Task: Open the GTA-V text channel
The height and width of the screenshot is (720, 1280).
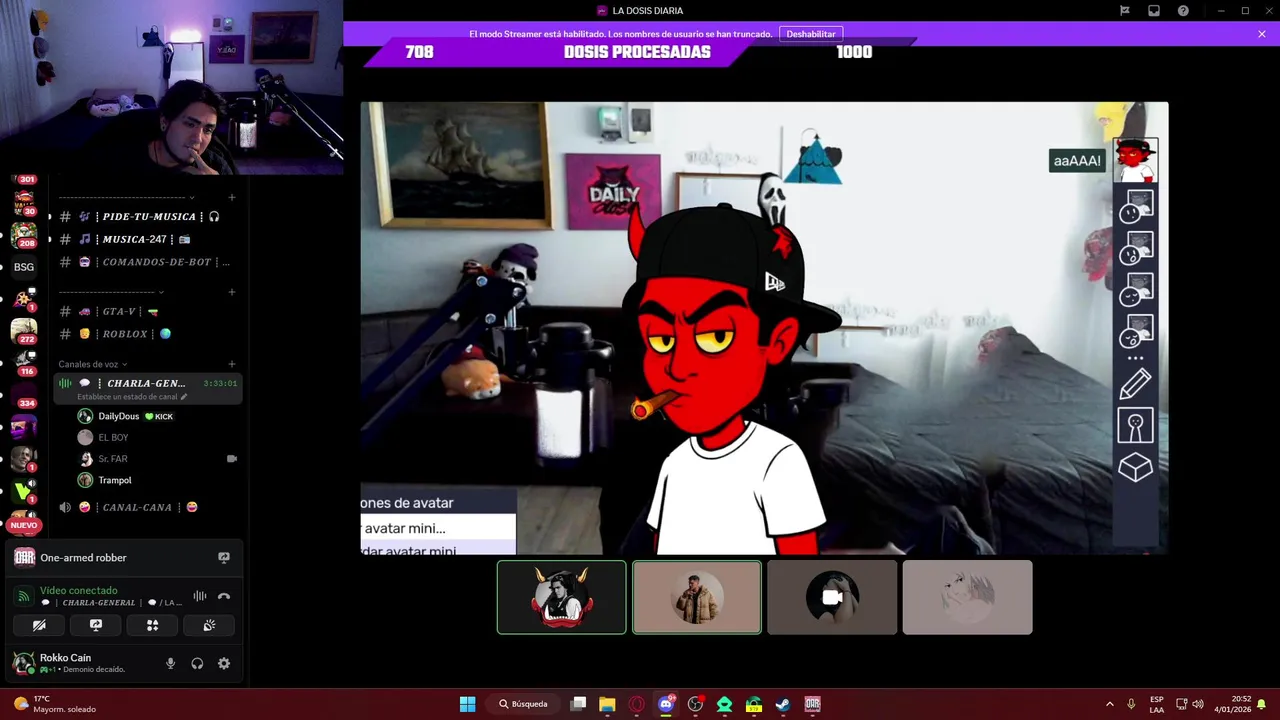Action: coord(146,311)
